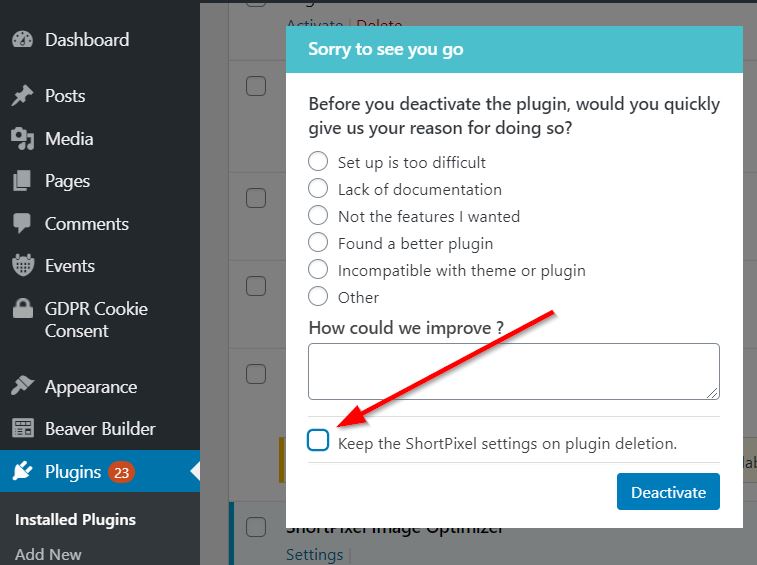
Task: Open Installed Plugins submenu item
Action: [75, 520]
